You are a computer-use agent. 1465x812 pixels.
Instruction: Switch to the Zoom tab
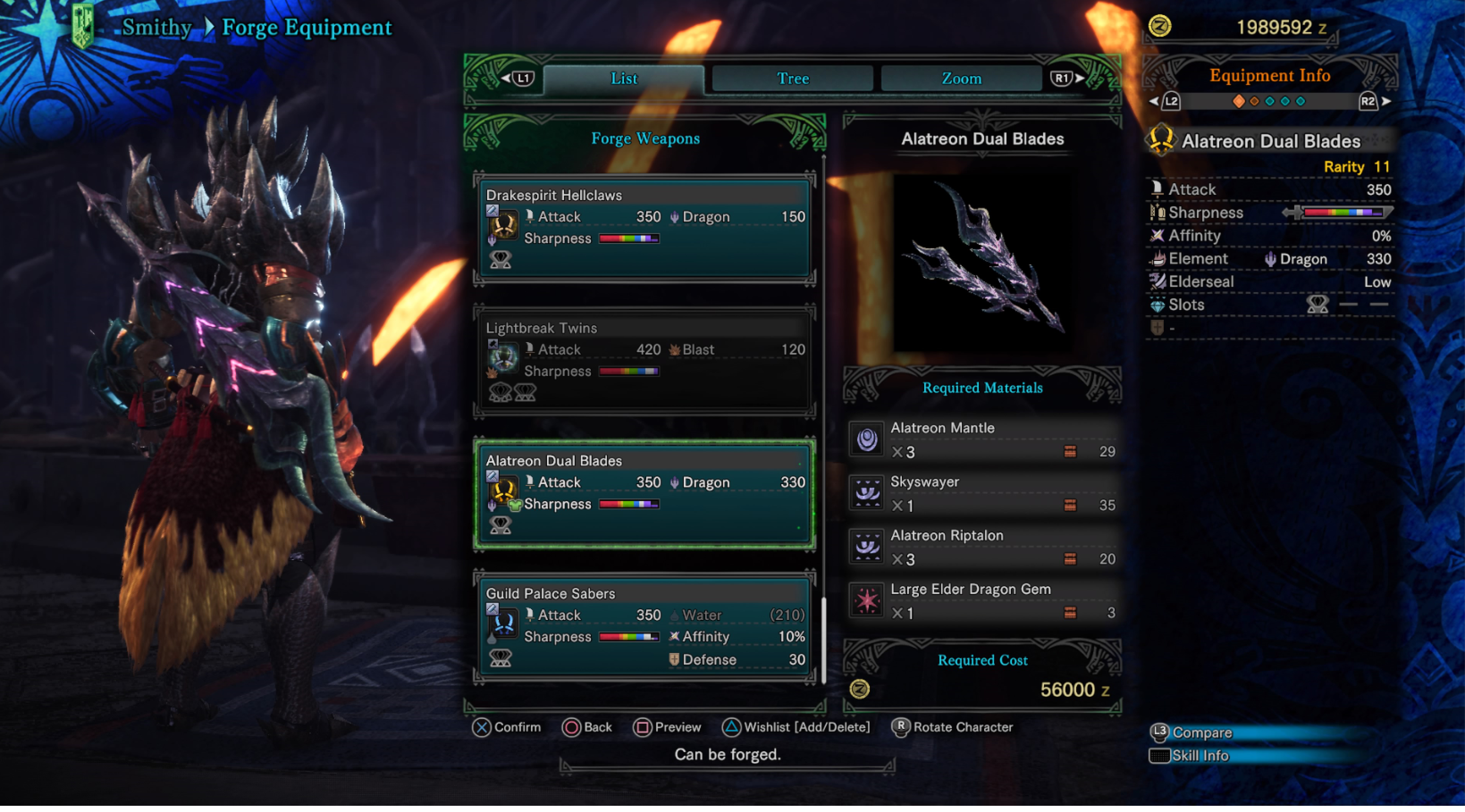(961, 79)
